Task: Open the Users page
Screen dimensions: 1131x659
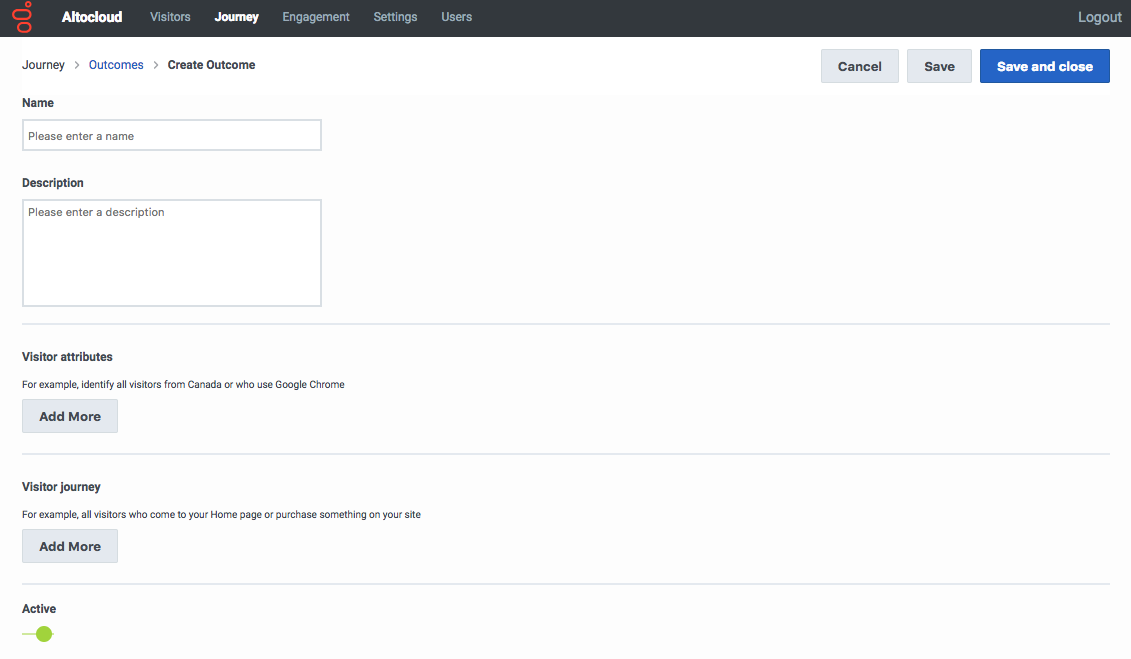Action: [x=457, y=17]
